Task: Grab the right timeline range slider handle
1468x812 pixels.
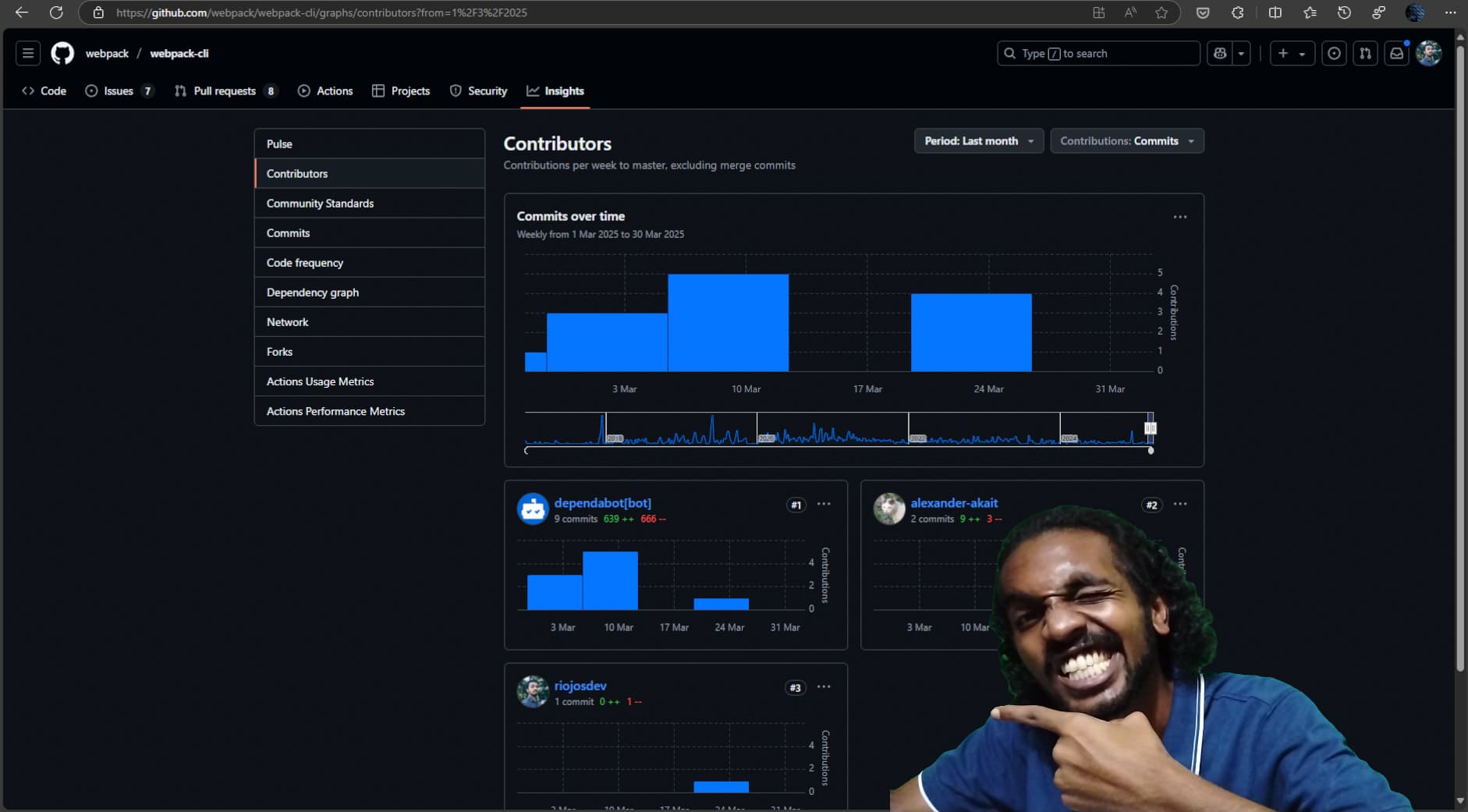Action: [1150, 428]
